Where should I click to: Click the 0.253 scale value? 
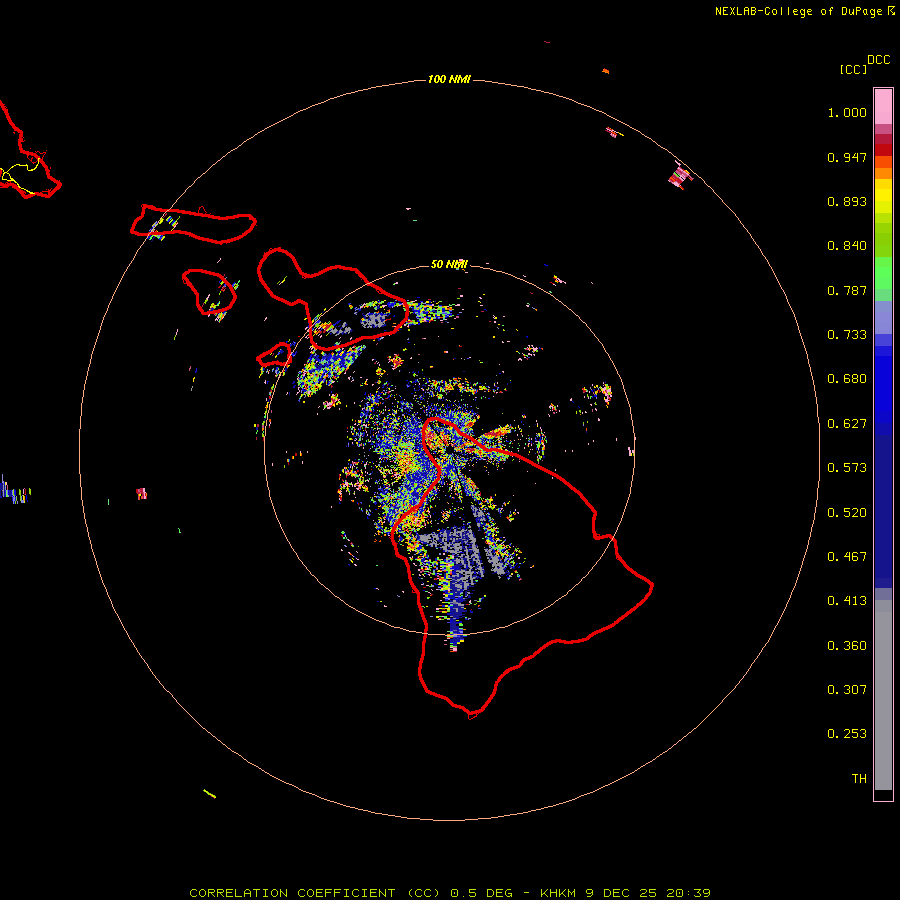pos(847,734)
